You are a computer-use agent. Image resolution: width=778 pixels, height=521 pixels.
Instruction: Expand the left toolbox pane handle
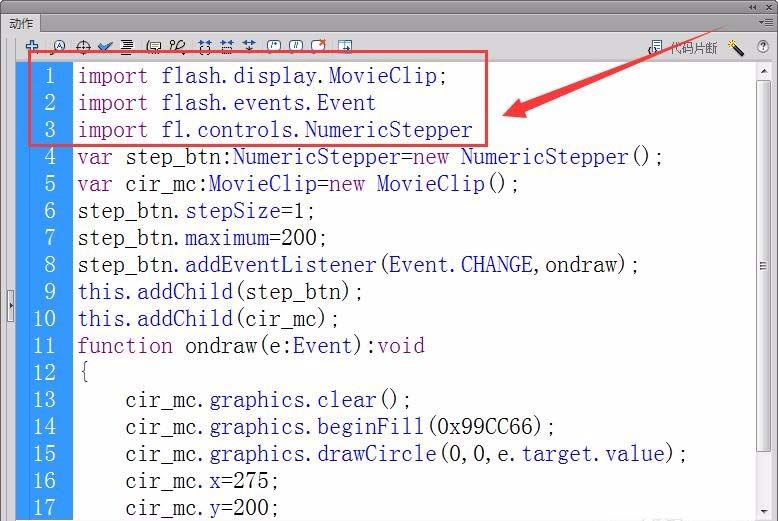[x=10, y=306]
